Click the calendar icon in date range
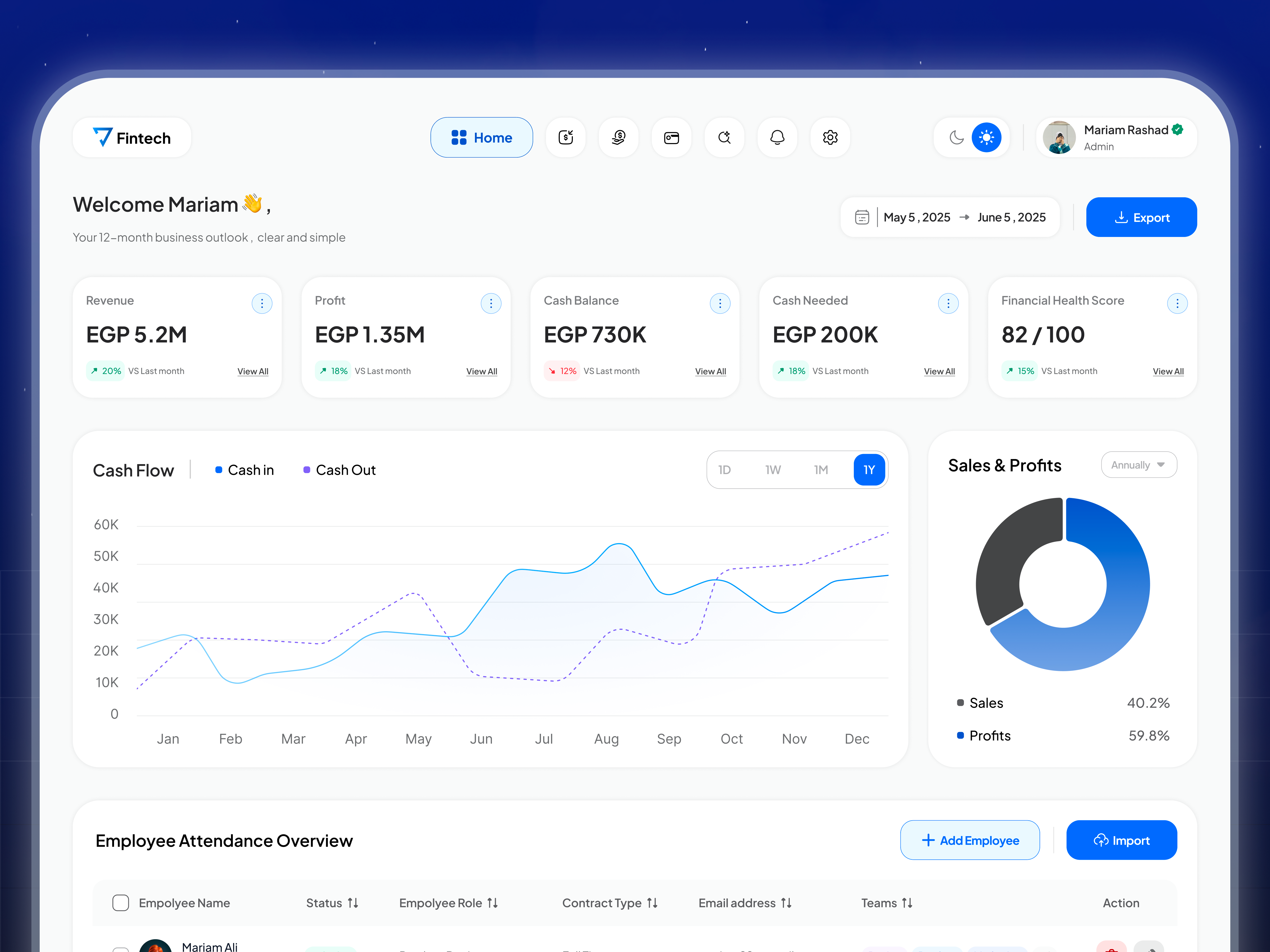Screen dimensions: 1270x952 [862, 217]
